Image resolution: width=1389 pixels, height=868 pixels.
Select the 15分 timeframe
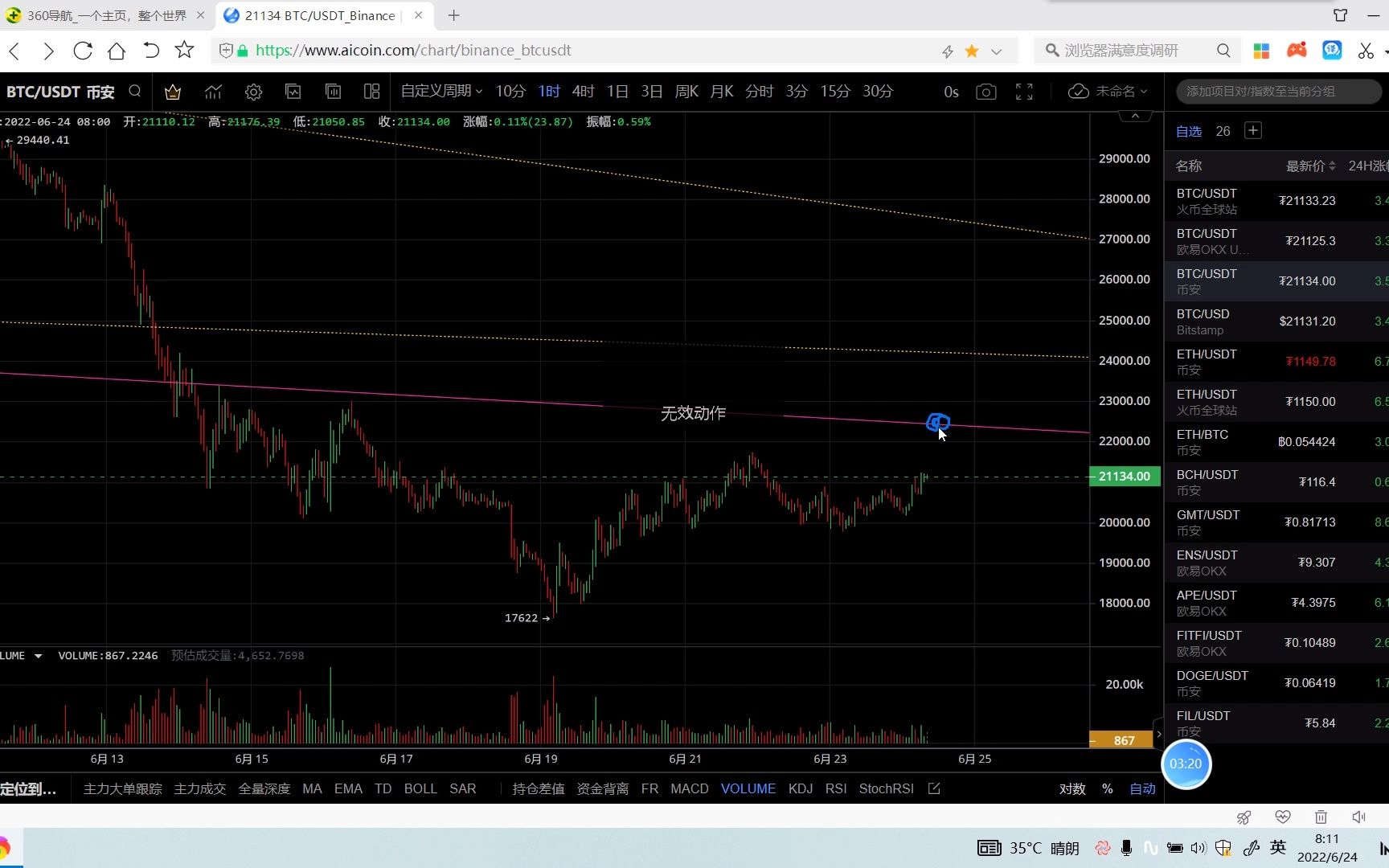tap(835, 91)
